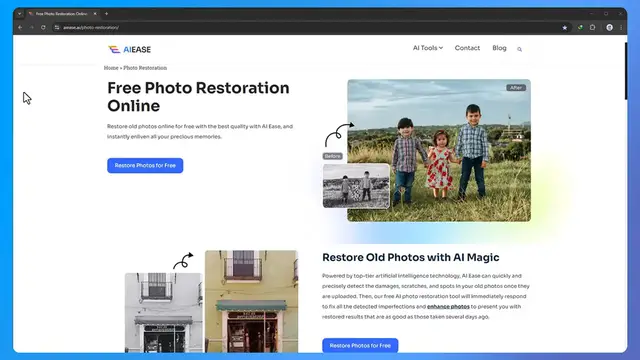Image resolution: width=640 pixels, height=360 pixels.
Task: Click the browser back arrow
Action: [20, 27]
